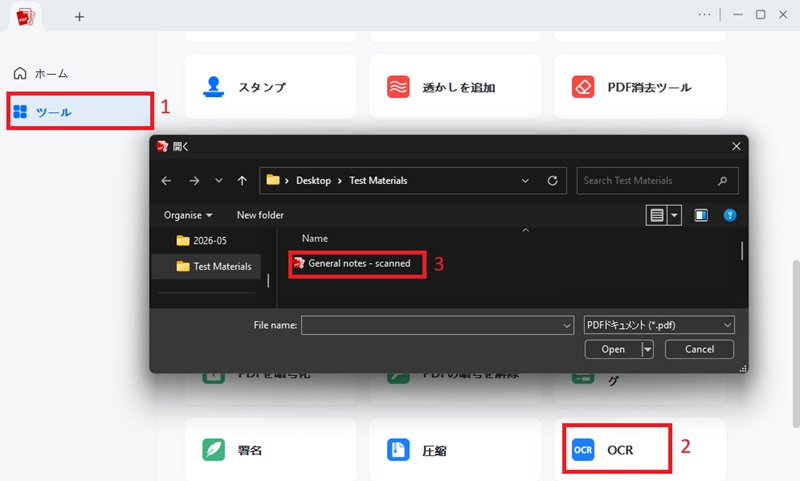Show recent locations dropdown arrow
The width and height of the screenshot is (800, 481).
218,181
